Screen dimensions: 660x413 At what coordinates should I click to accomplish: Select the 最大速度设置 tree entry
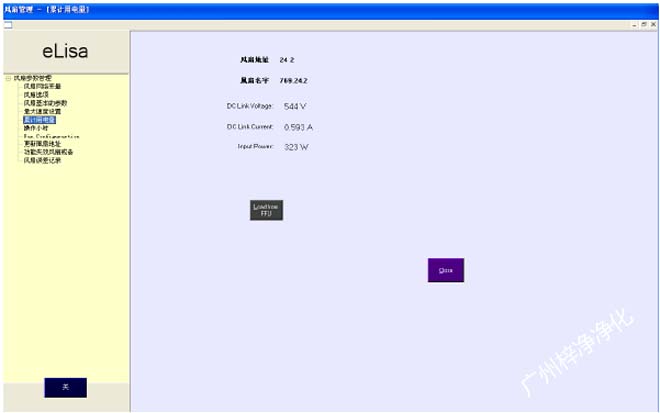tap(42, 111)
